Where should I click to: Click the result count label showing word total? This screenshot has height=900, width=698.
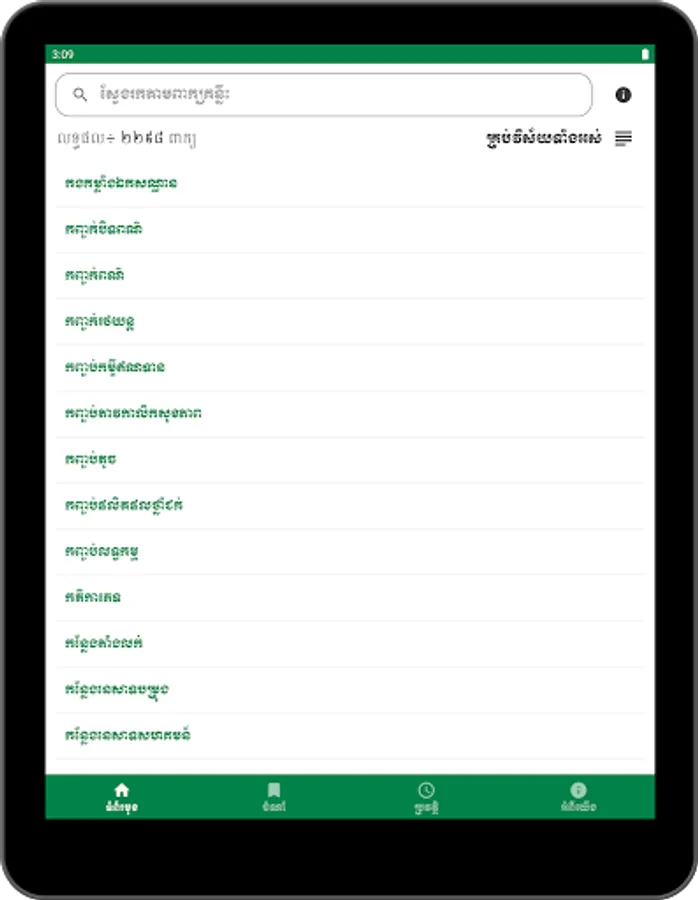[x=127, y=139]
